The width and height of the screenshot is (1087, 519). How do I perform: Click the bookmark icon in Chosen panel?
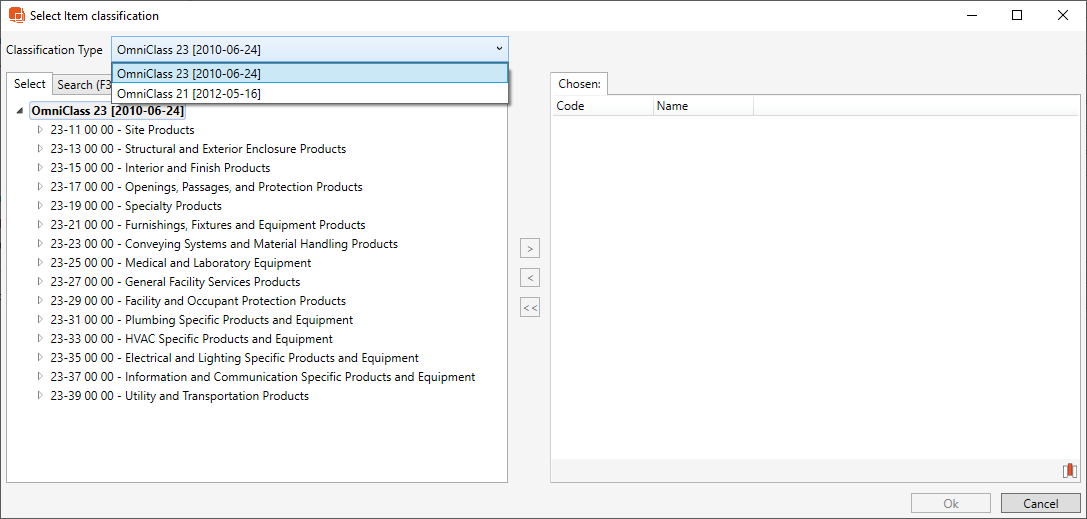pos(1069,471)
